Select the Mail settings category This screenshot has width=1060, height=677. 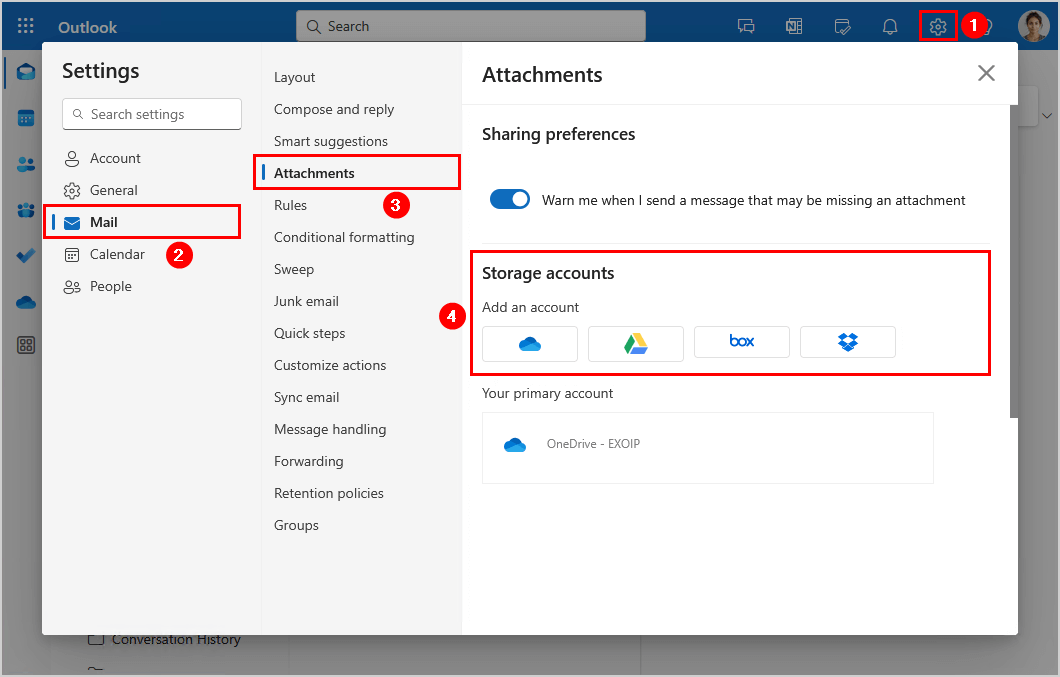104,222
